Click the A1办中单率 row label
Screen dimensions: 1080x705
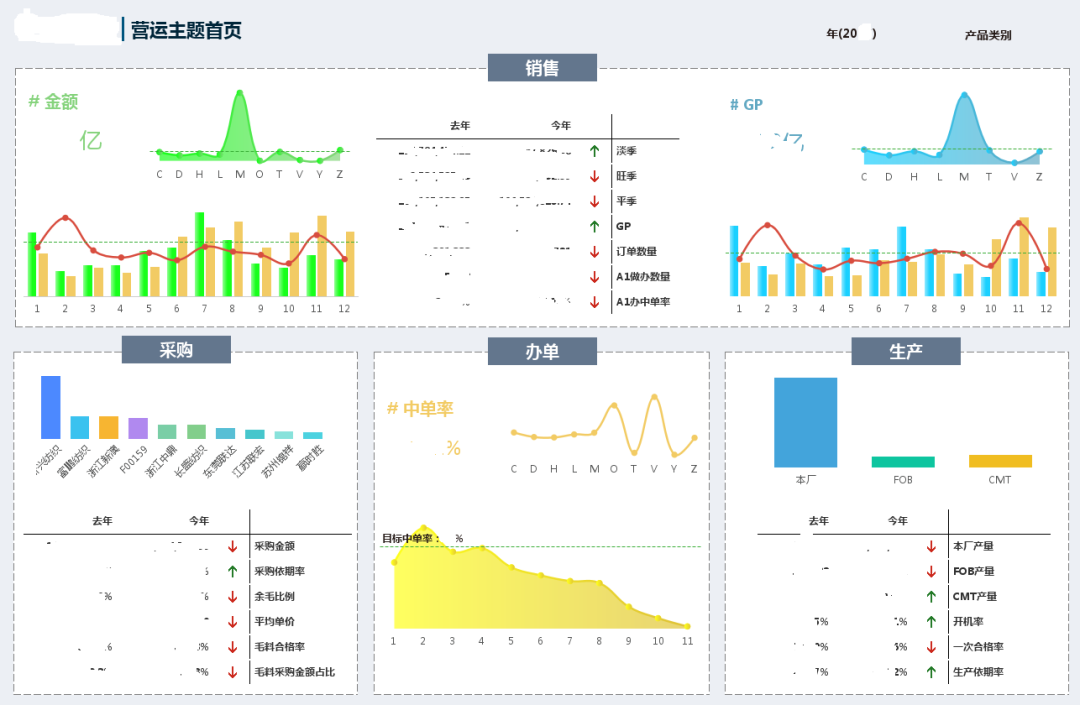[x=643, y=302]
